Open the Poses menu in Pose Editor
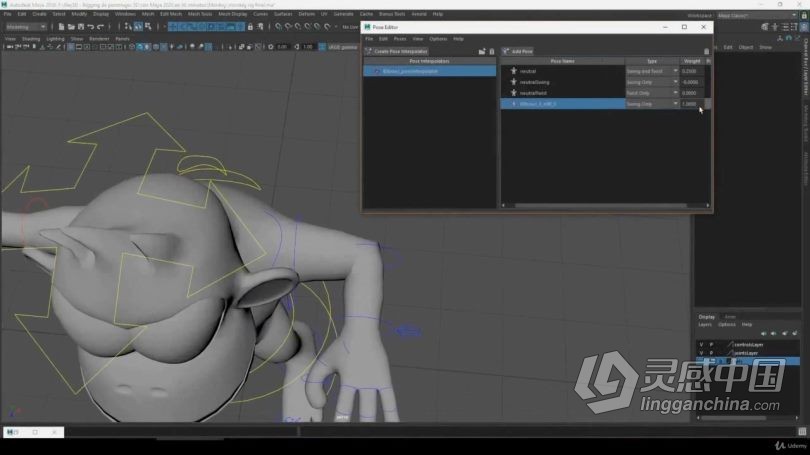This screenshot has height=455, width=810. click(x=399, y=39)
